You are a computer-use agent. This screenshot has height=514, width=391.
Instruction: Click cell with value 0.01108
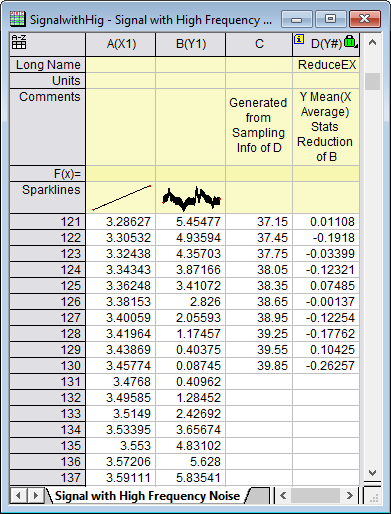pos(326,222)
